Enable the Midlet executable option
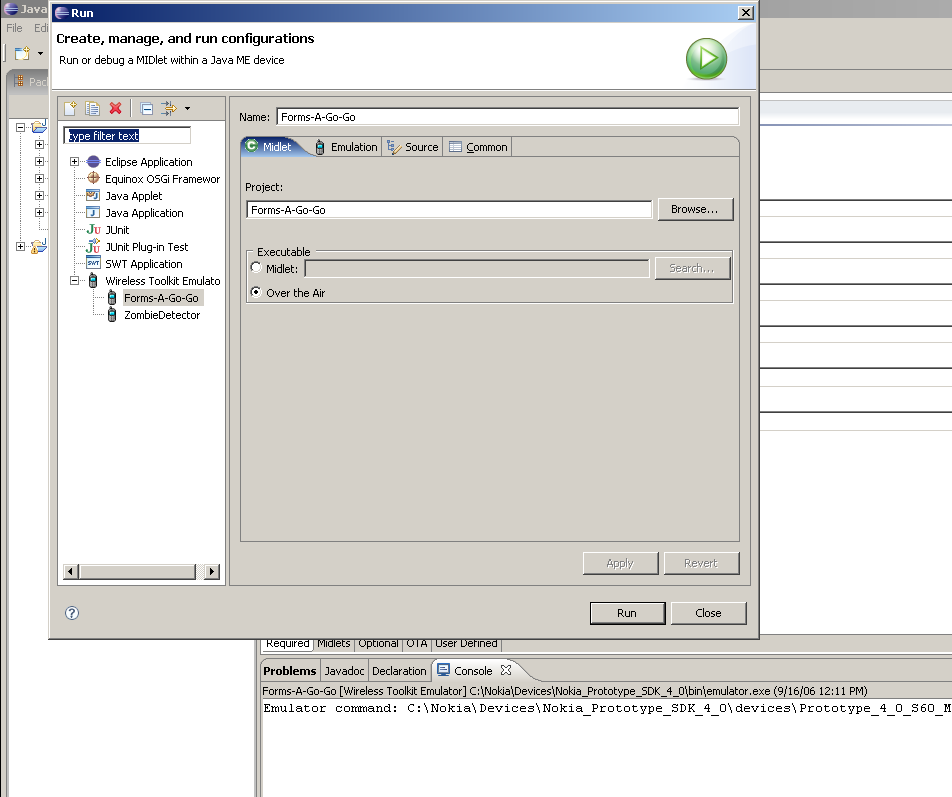The height and width of the screenshot is (797, 952). (258, 267)
